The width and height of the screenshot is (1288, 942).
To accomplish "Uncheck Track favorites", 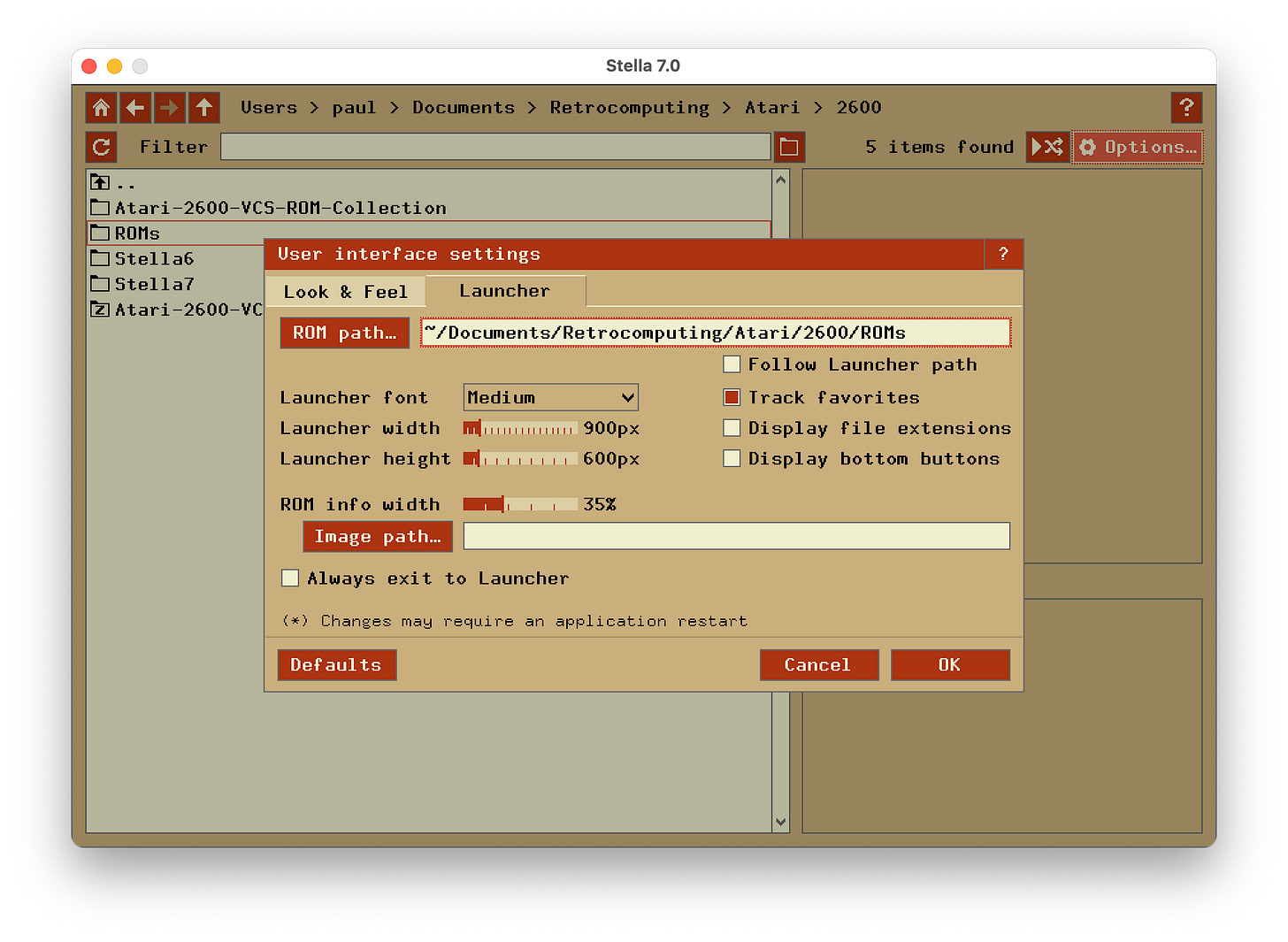I will click(x=732, y=397).
